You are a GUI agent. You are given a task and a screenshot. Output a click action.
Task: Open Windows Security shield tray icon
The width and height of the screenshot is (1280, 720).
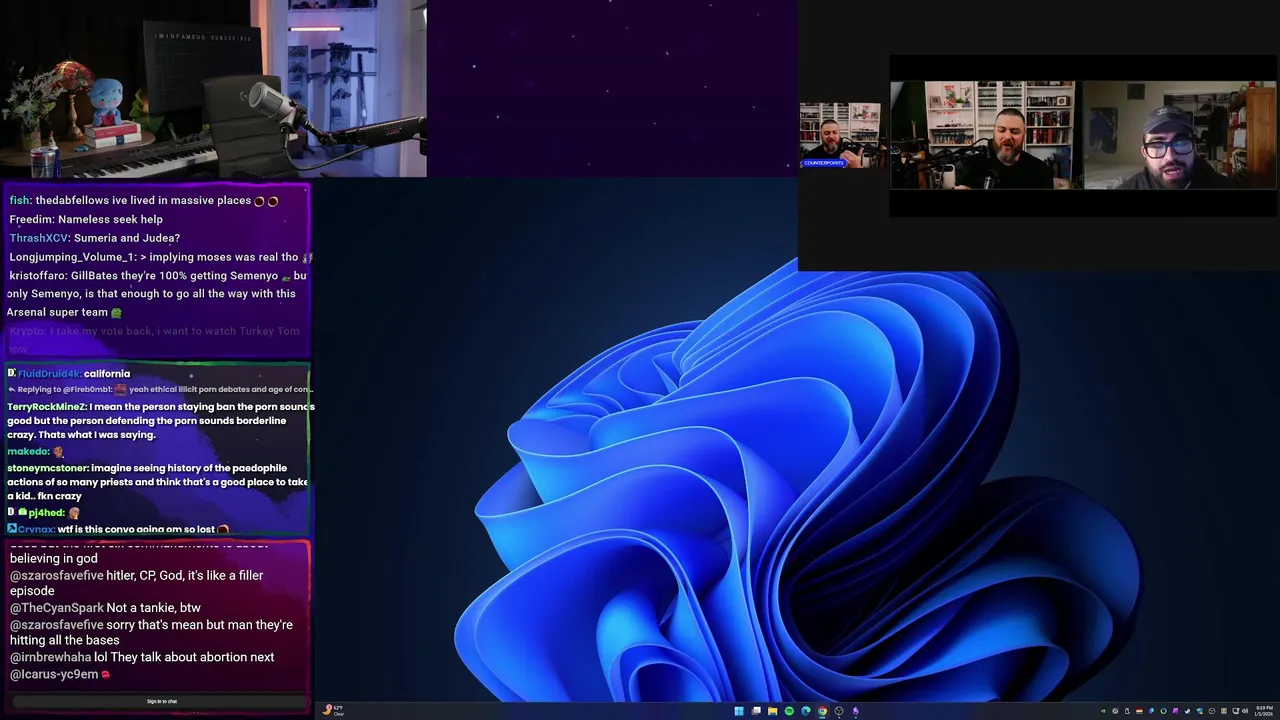point(1200,711)
